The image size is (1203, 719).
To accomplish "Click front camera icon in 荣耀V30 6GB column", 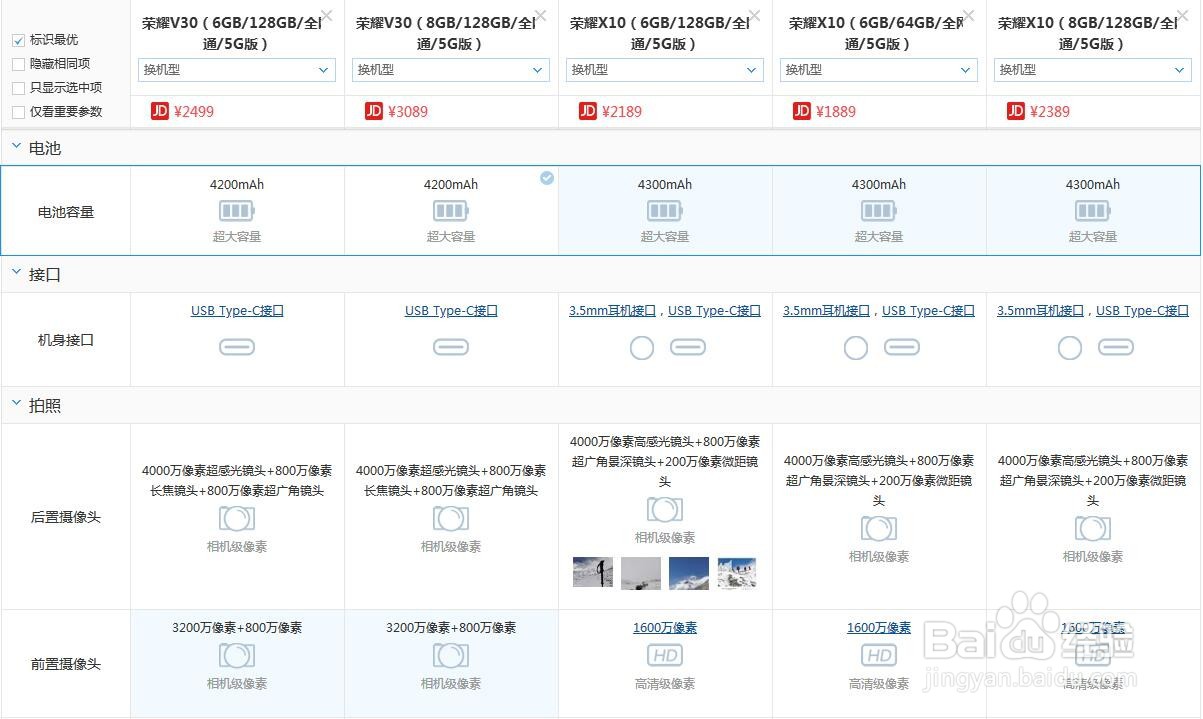I will coord(237,656).
